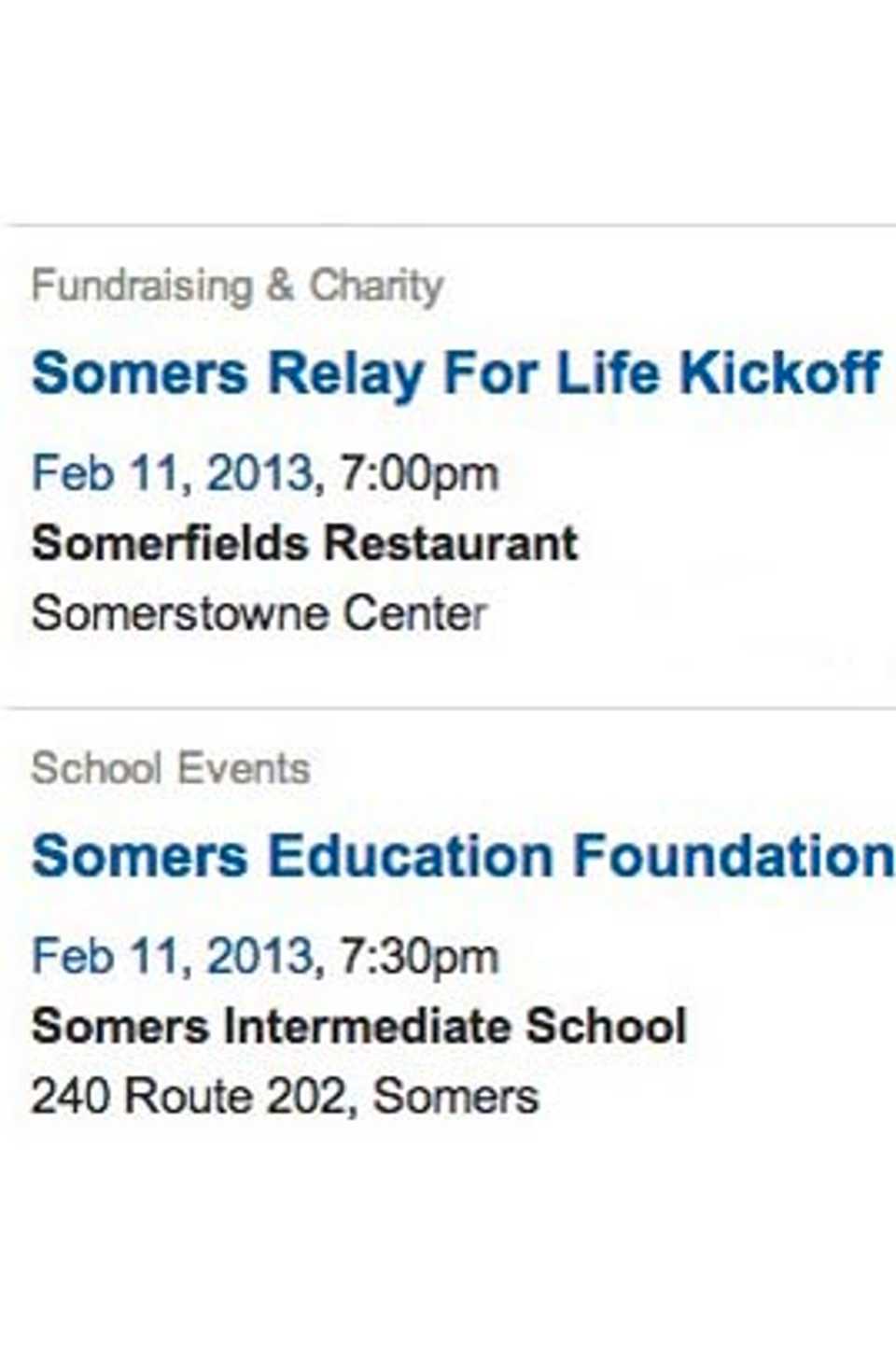Open the Somers Relay For Life Kickoff event
This screenshot has height=1346, width=896.
(455, 375)
